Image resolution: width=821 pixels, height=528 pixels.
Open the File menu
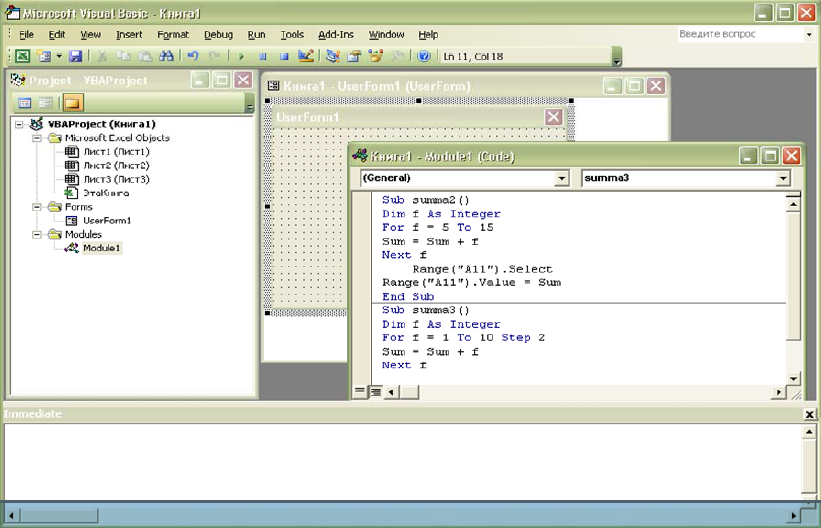(x=26, y=35)
